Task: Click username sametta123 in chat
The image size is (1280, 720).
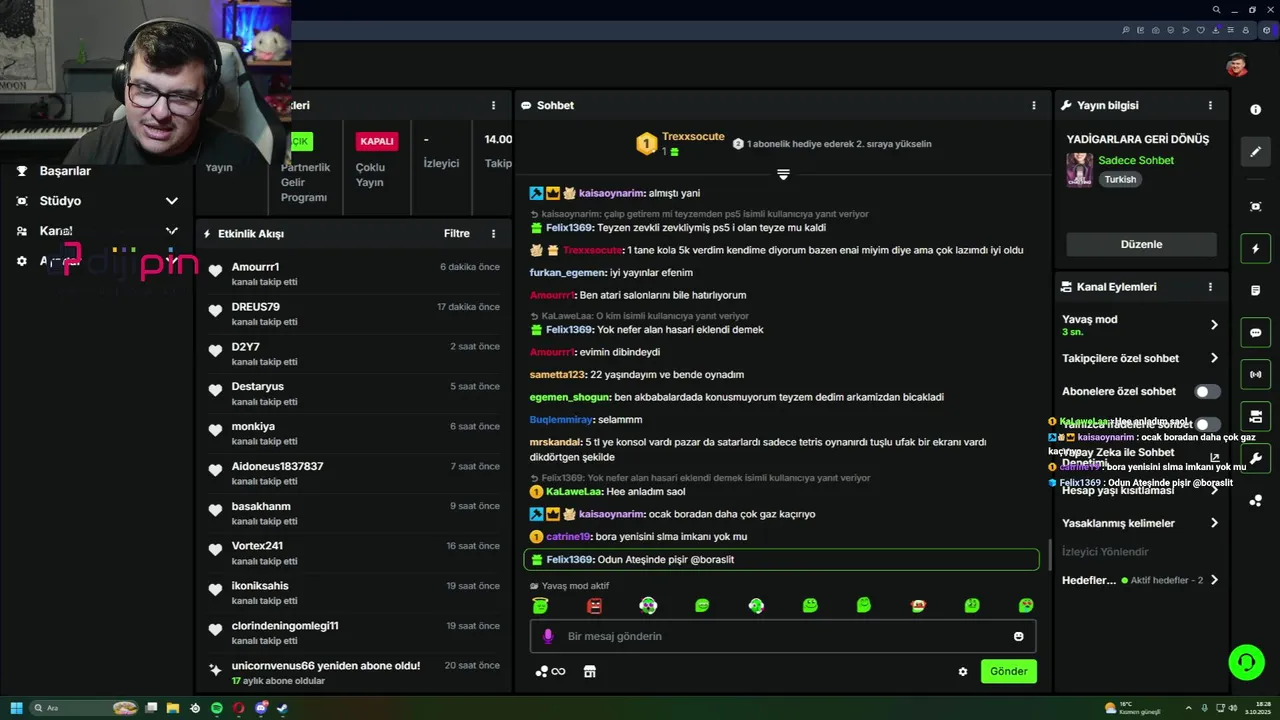Action: coord(558,375)
